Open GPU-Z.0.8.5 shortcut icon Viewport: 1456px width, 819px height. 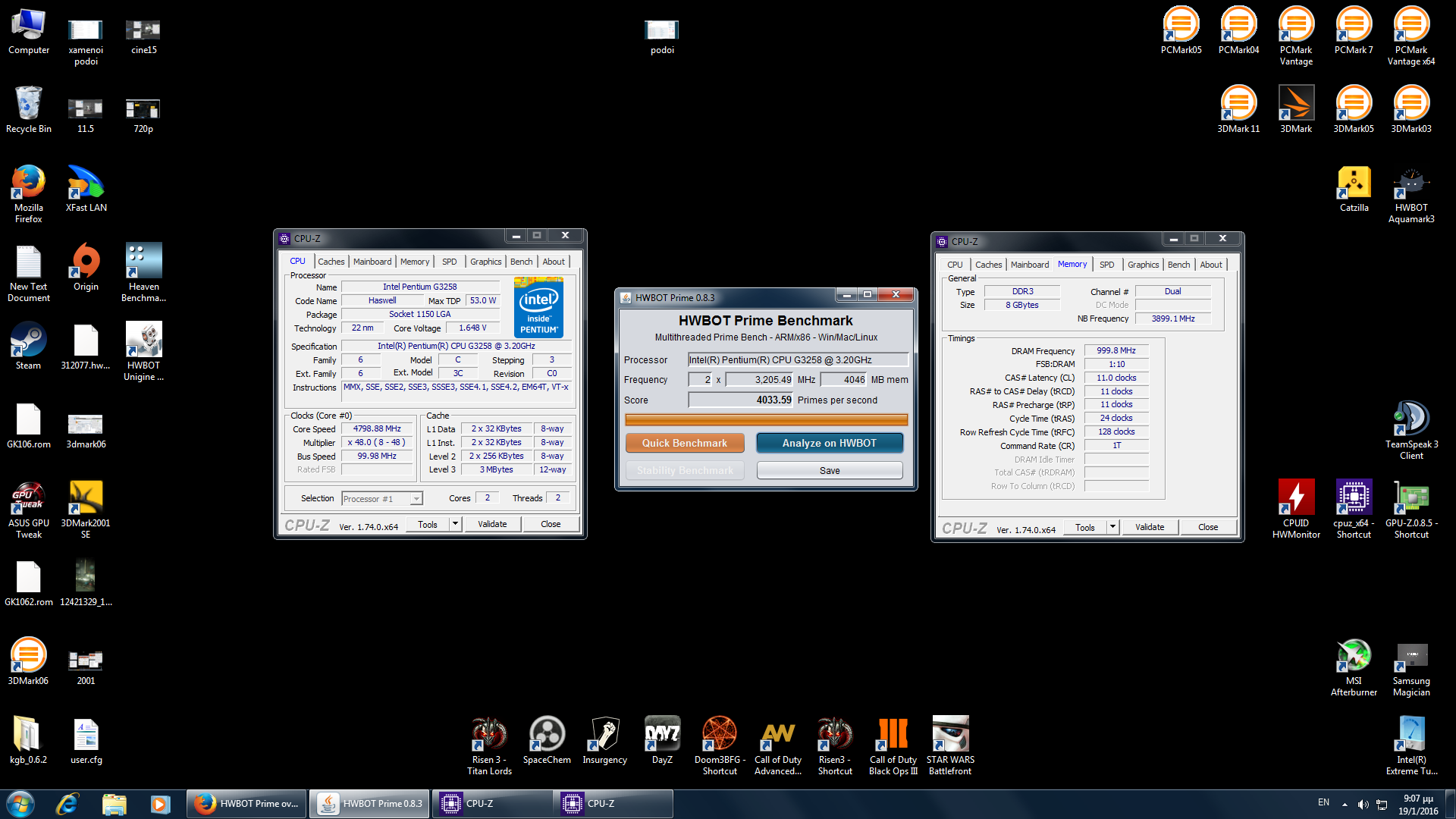tap(1411, 510)
